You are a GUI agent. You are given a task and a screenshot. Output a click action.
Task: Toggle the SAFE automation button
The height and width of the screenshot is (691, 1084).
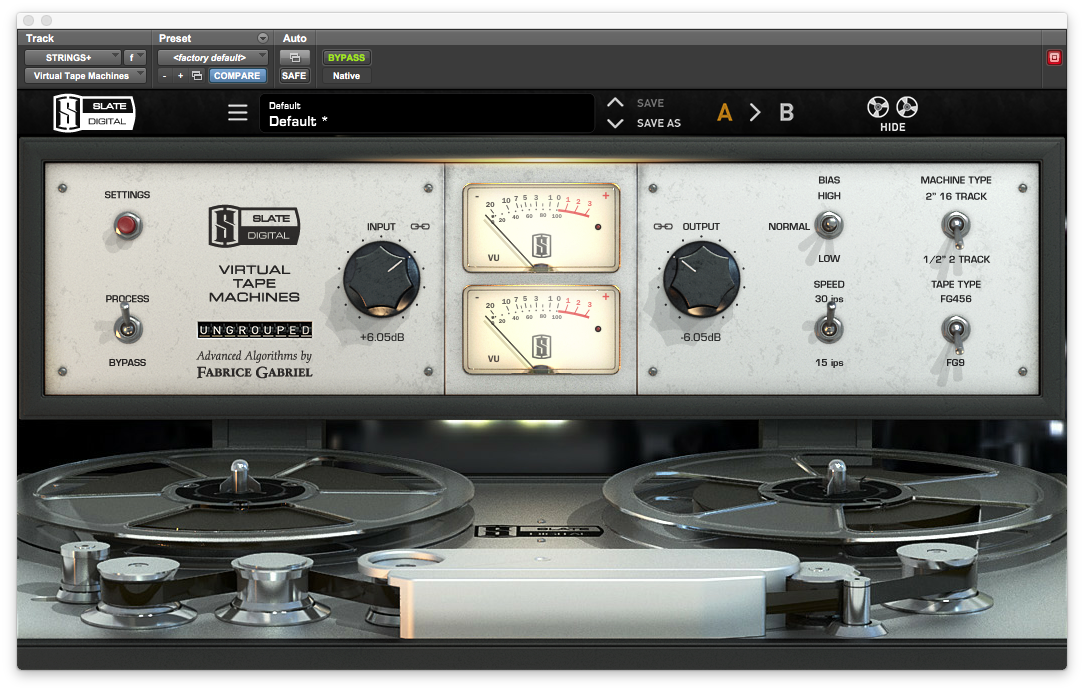coord(294,75)
